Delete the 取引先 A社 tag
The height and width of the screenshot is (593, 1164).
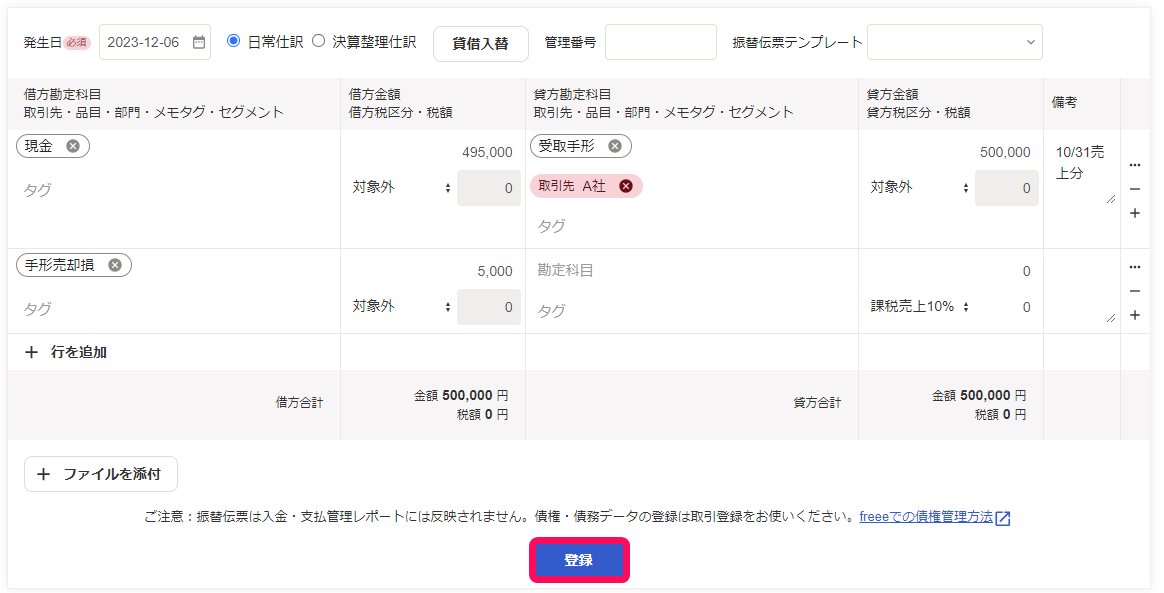tap(626, 186)
